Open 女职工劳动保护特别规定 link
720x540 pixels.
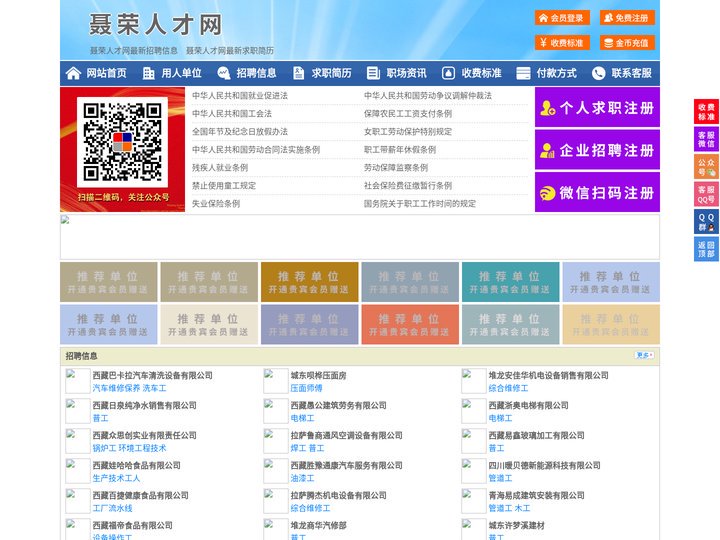pos(408,131)
